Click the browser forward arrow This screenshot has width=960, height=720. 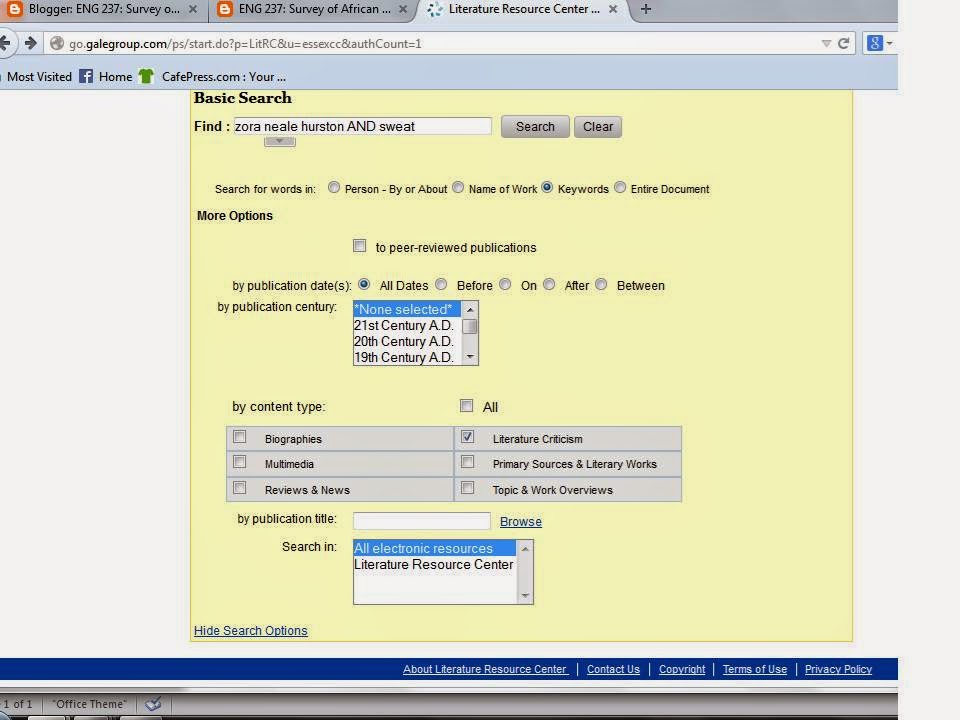pyautogui.click(x=30, y=43)
